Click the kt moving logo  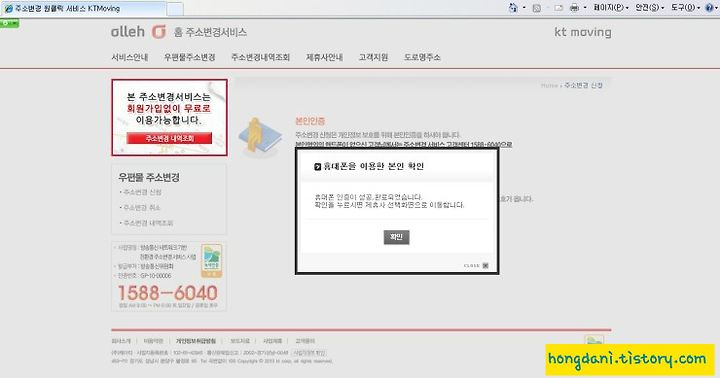(x=583, y=32)
